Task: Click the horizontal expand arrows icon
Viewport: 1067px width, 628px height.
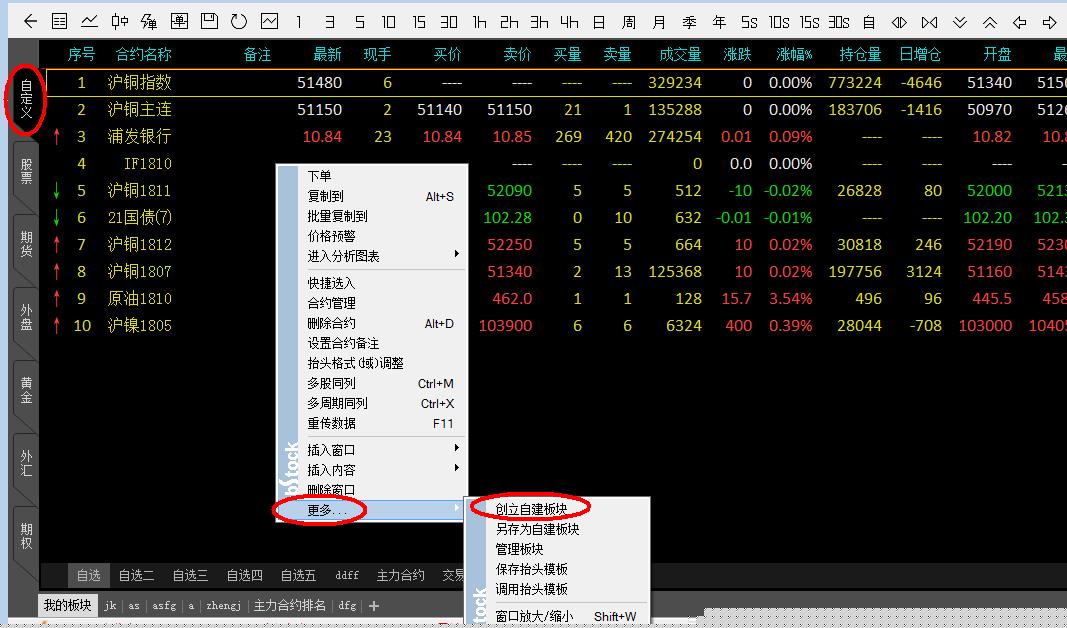Action: click(x=899, y=22)
